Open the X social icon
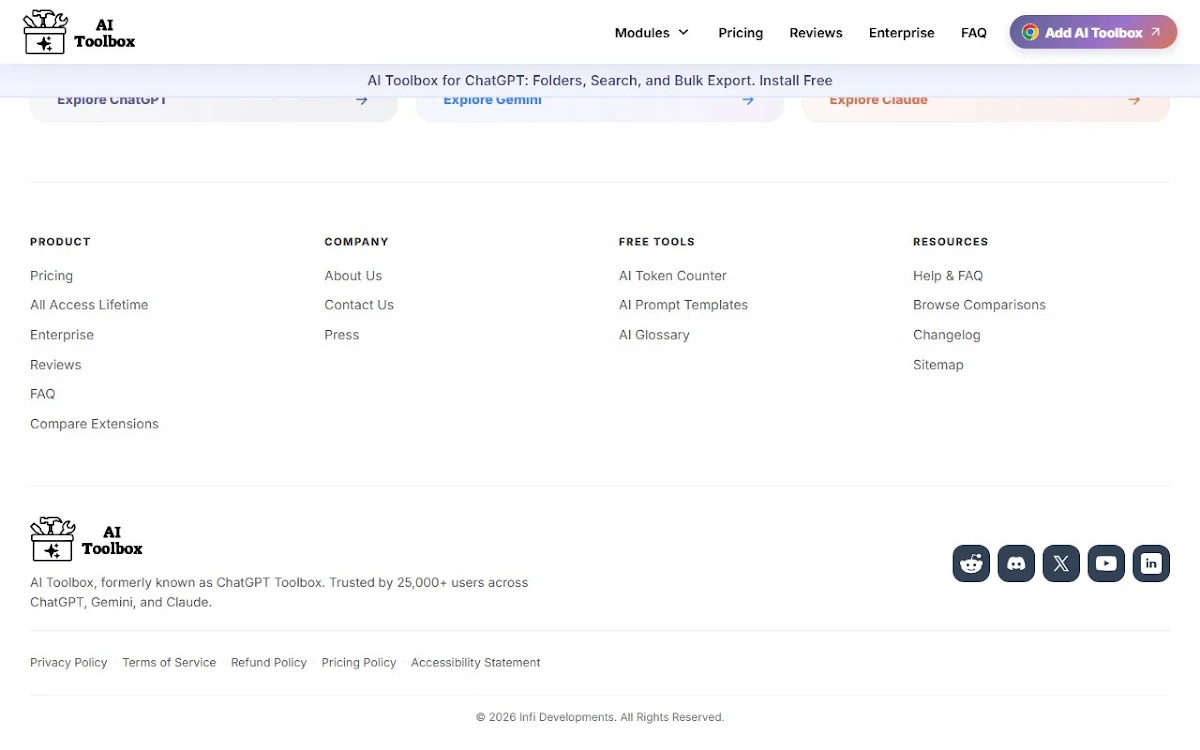The height and width of the screenshot is (750, 1200). tap(1061, 563)
